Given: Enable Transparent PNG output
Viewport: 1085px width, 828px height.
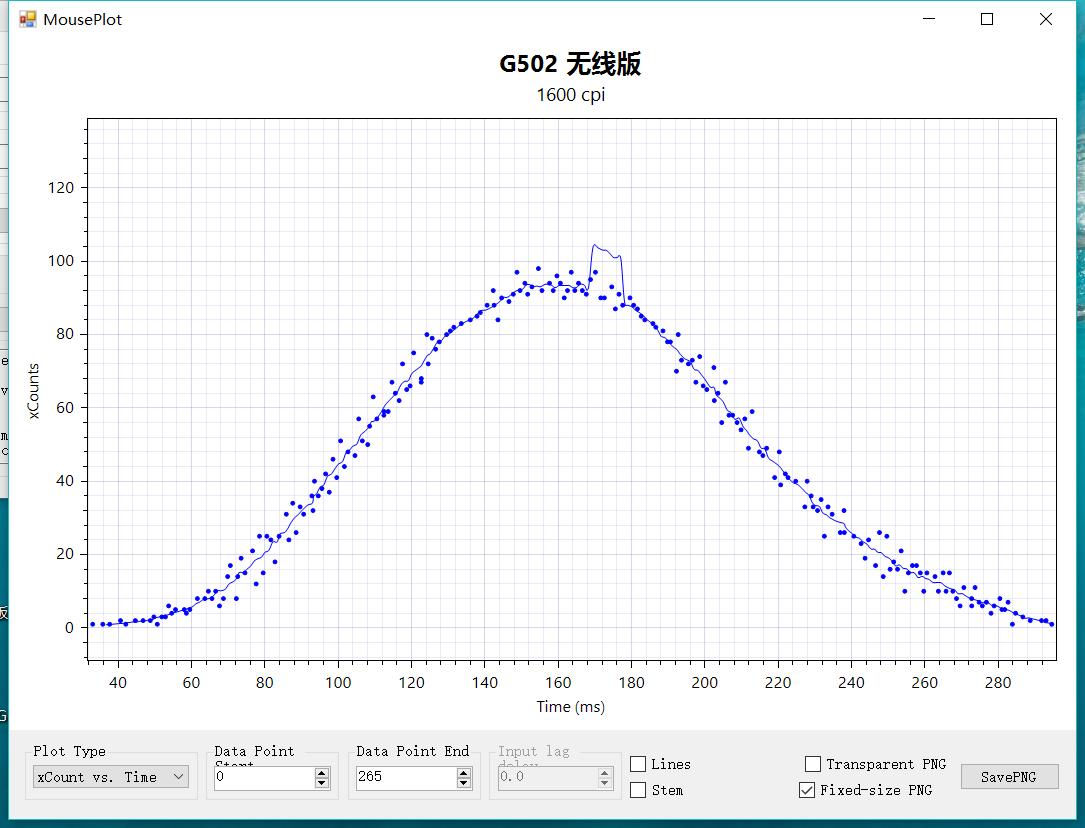Looking at the screenshot, I should point(812,764).
